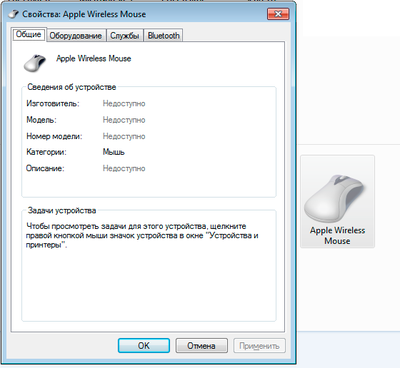Click the Мышь category value

coord(114,152)
